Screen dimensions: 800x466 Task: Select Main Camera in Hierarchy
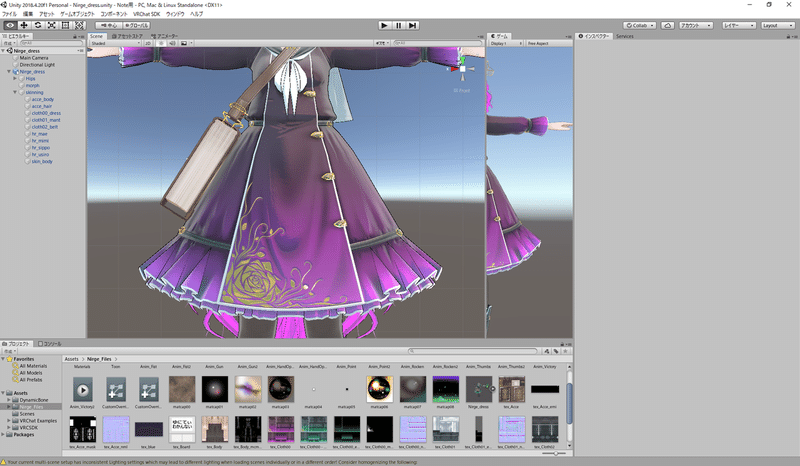click(34, 58)
